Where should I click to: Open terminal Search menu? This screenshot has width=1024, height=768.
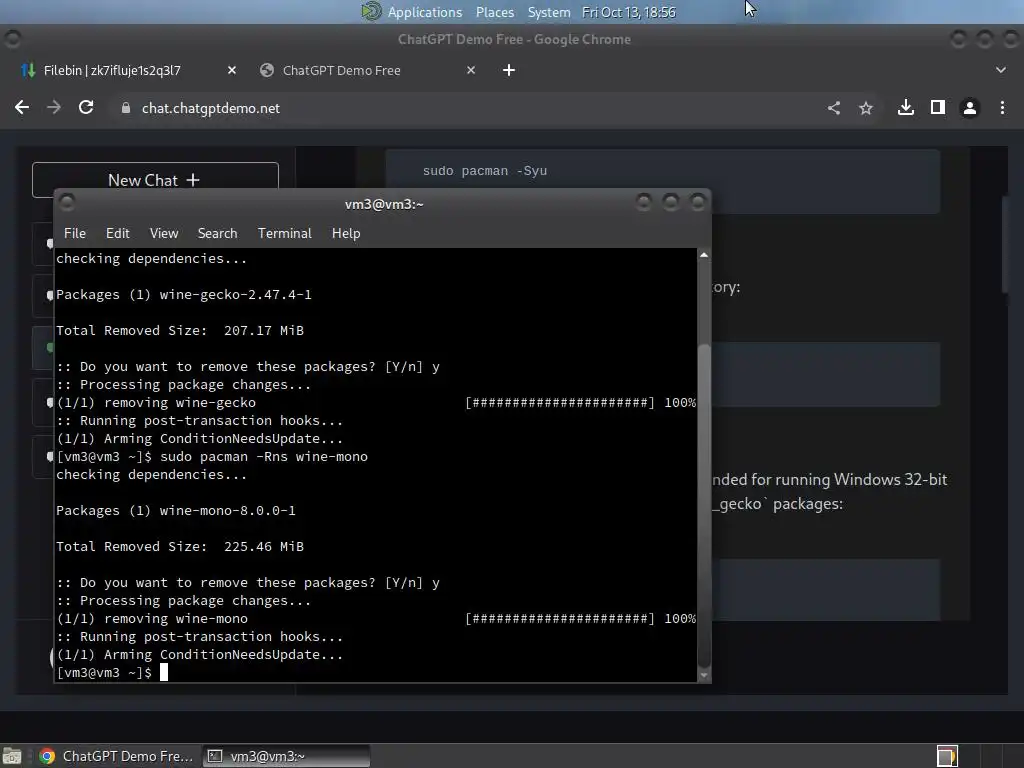217,233
